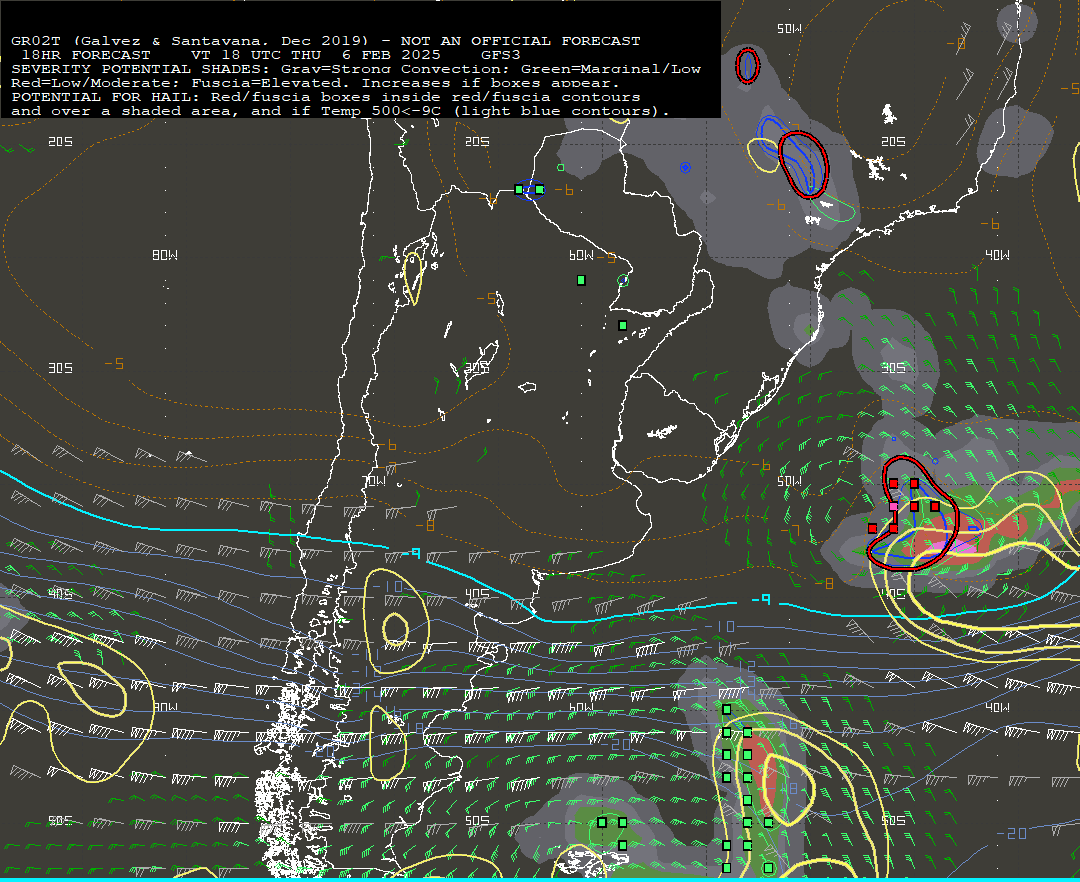This screenshot has width=1080, height=882.
Task: Click the -10 isotherm label over the Atlantic
Action: coord(721,627)
